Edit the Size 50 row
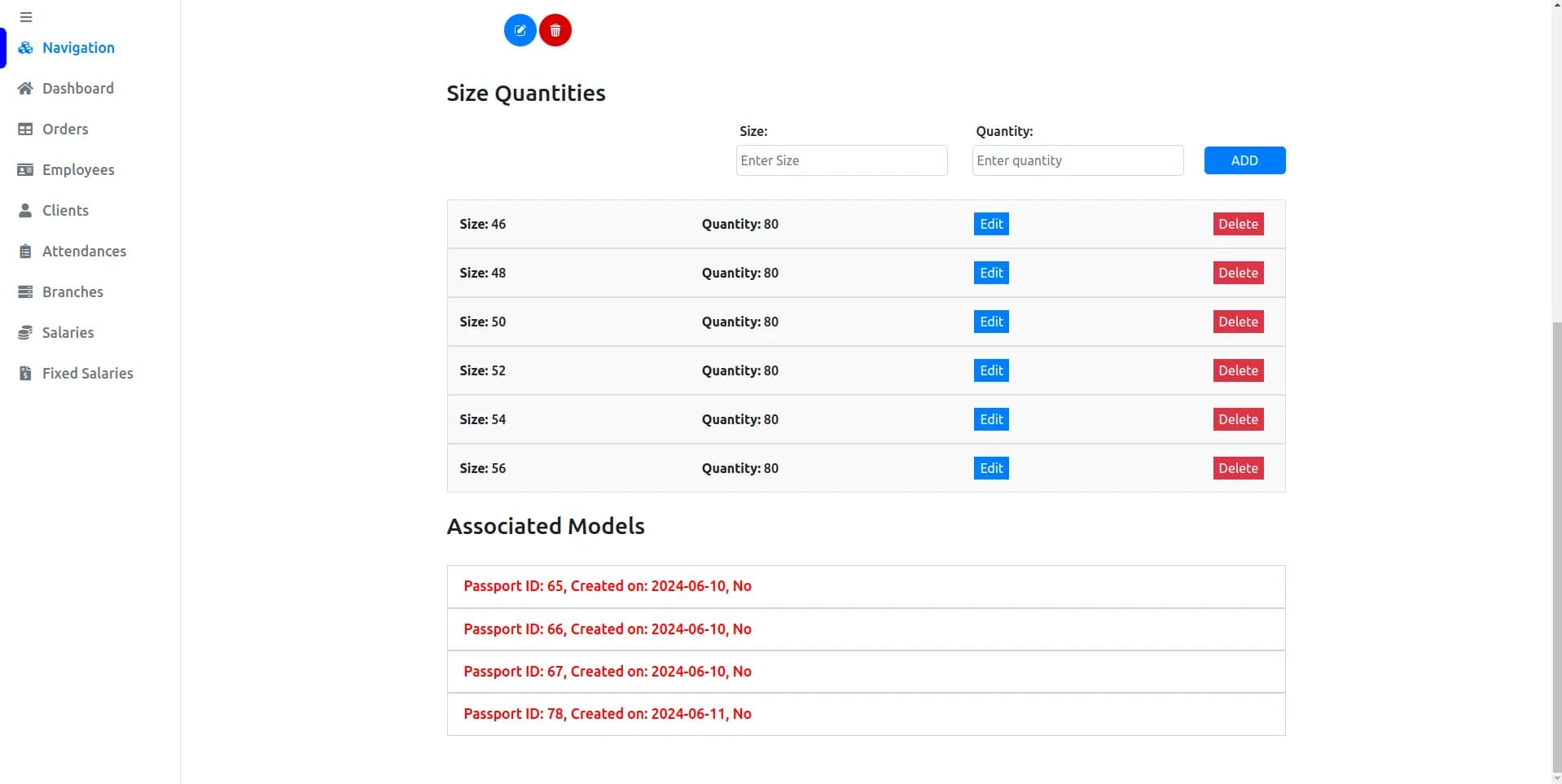Viewport: 1562px width, 784px height. pyautogui.click(x=991, y=322)
